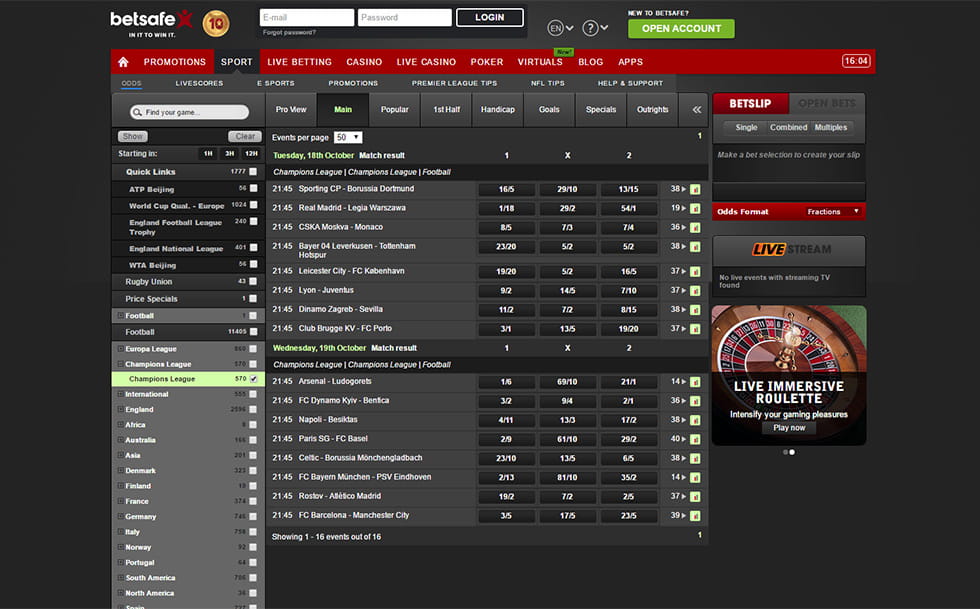The image size is (980, 609).
Task: Open stats icon for Celtic - Borussia Mönchengladbach
Action: tap(695, 459)
